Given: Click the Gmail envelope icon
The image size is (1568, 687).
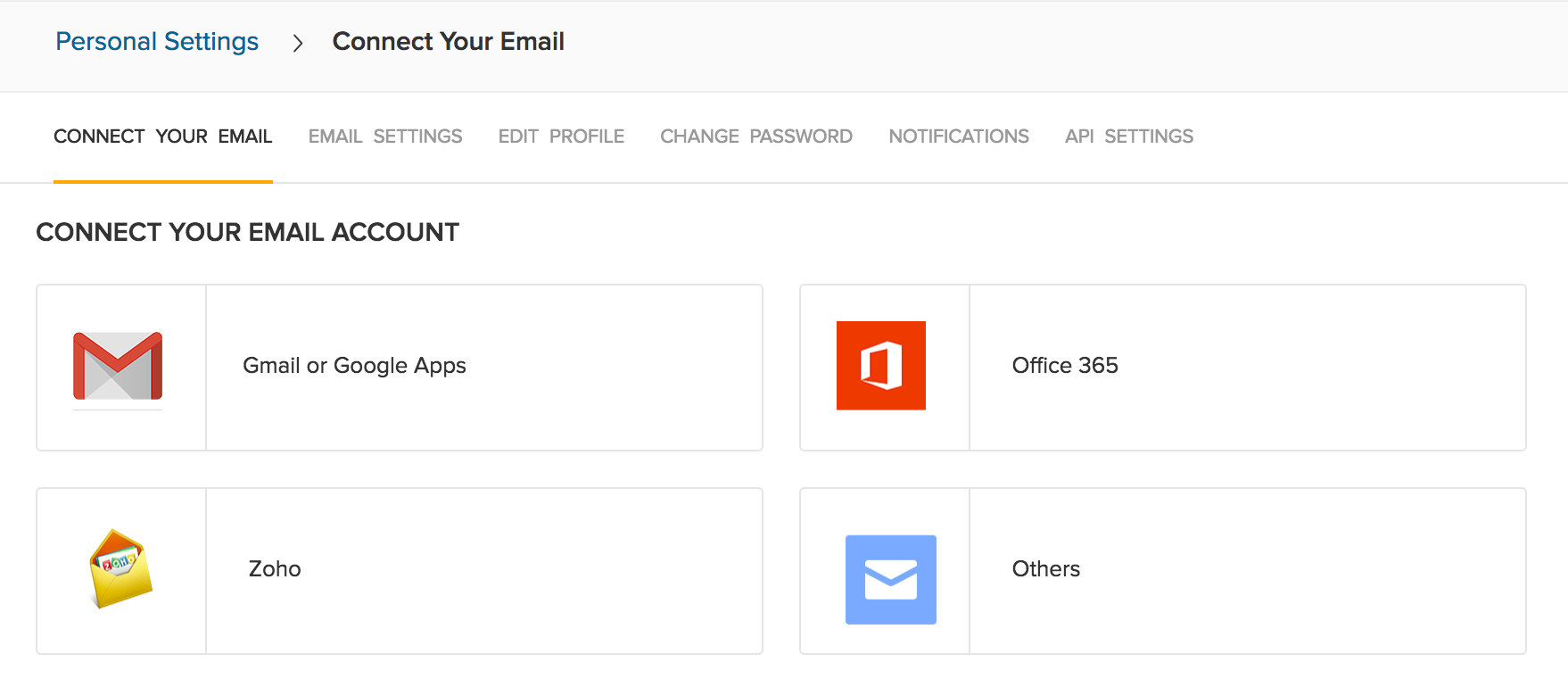Looking at the screenshot, I should pyautogui.click(x=118, y=366).
